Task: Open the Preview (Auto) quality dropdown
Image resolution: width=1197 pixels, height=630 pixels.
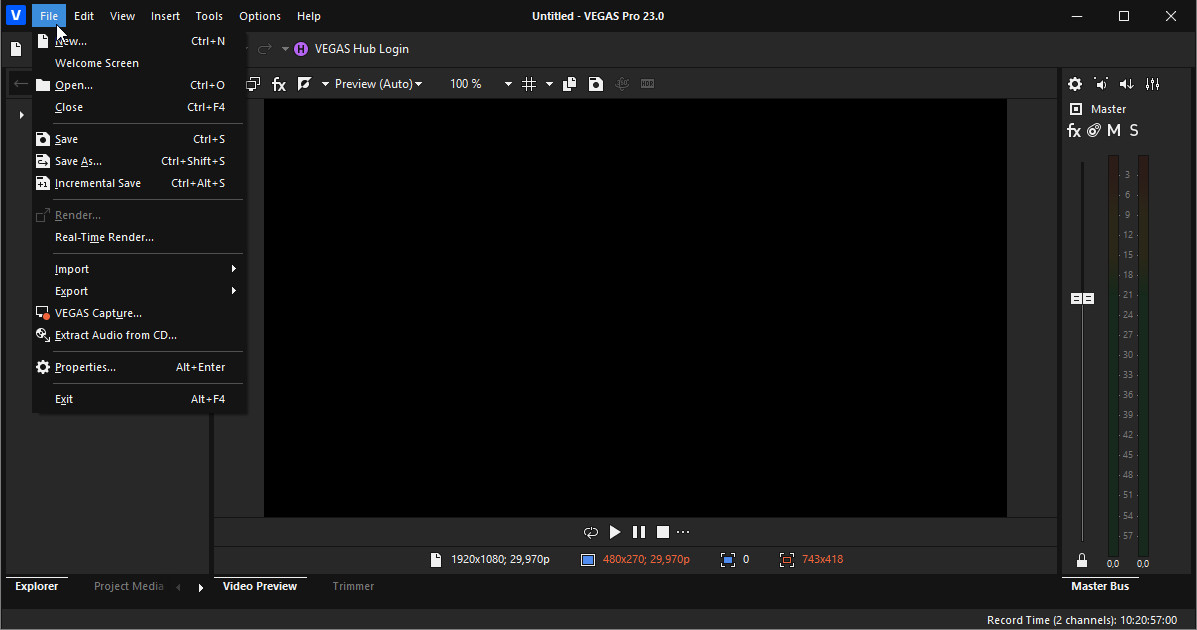Action: point(378,84)
